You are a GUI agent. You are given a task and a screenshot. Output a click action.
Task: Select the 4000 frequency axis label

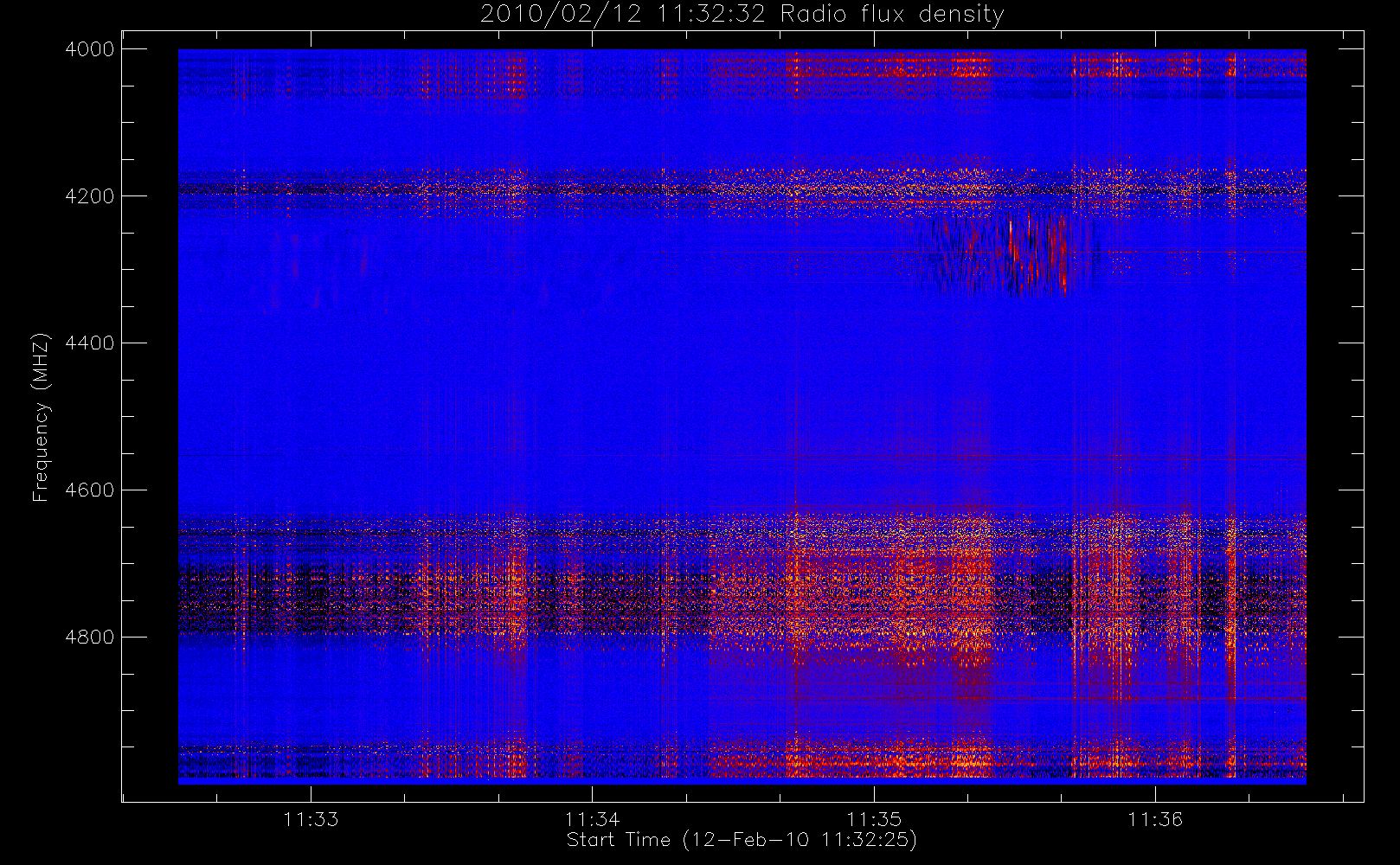[90, 49]
